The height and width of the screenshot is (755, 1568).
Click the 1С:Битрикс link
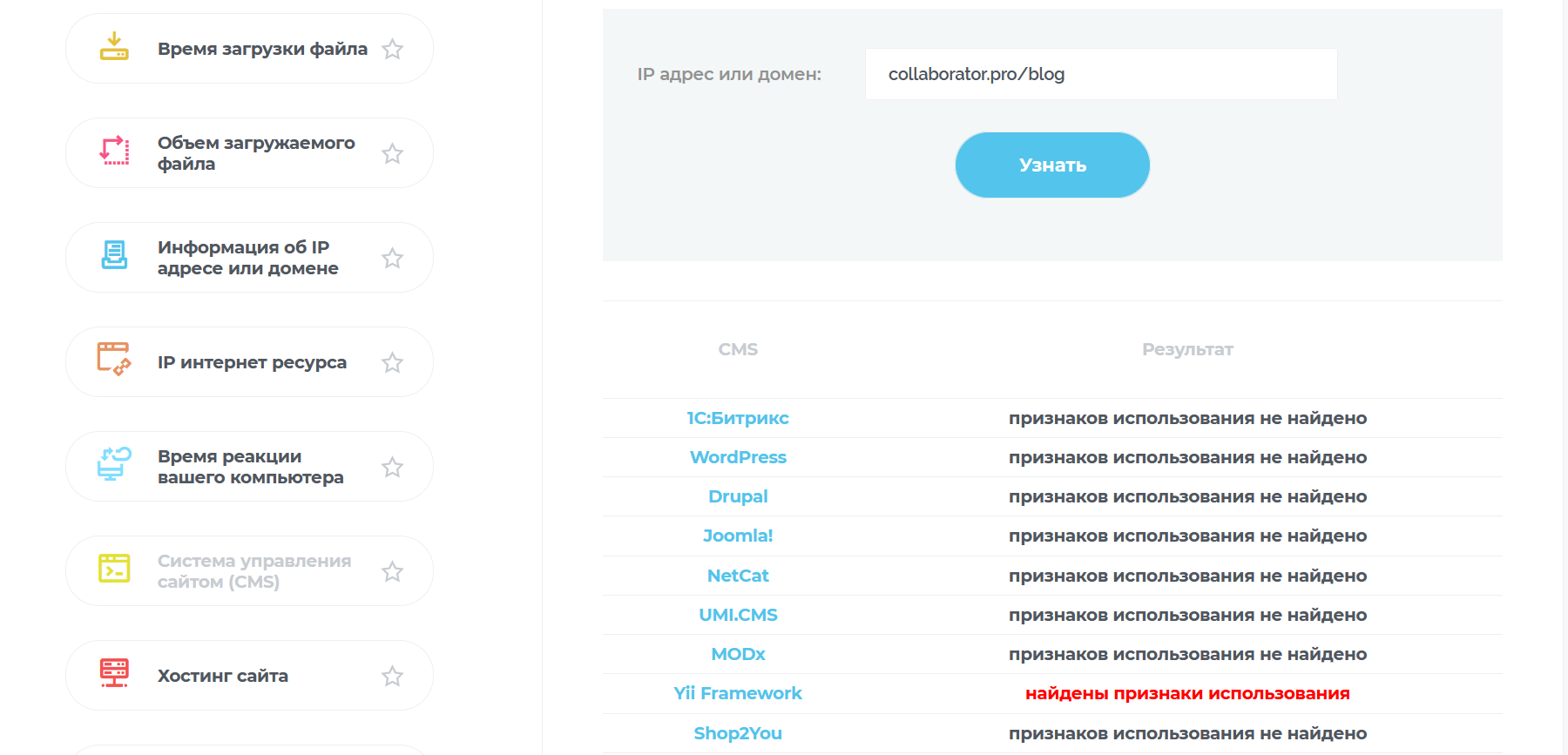click(x=738, y=418)
